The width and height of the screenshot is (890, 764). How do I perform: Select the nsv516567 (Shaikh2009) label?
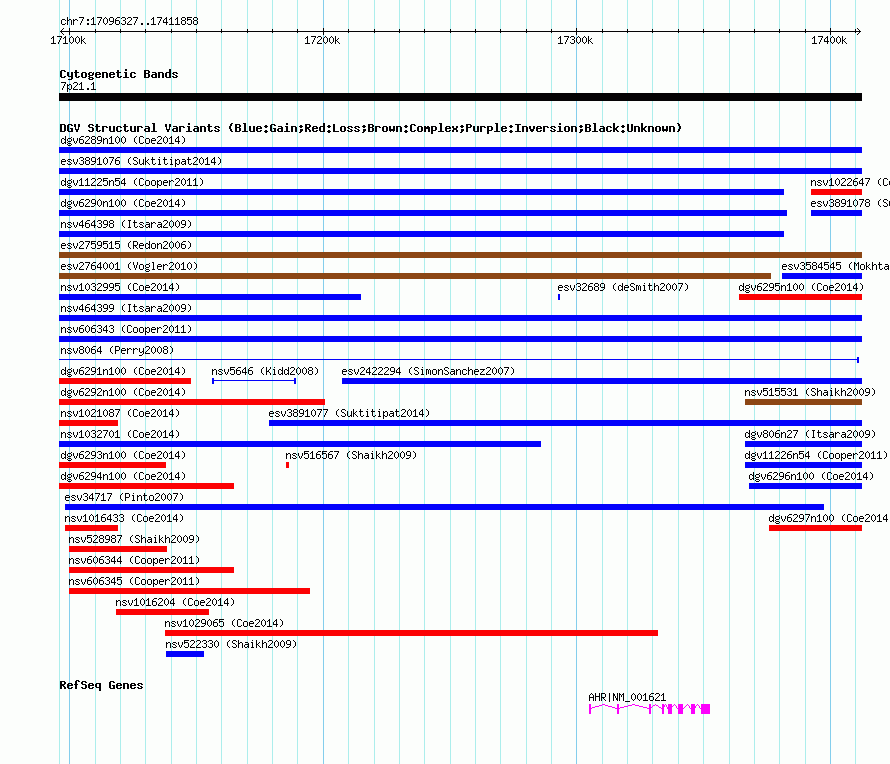pyautogui.click(x=351, y=455)
